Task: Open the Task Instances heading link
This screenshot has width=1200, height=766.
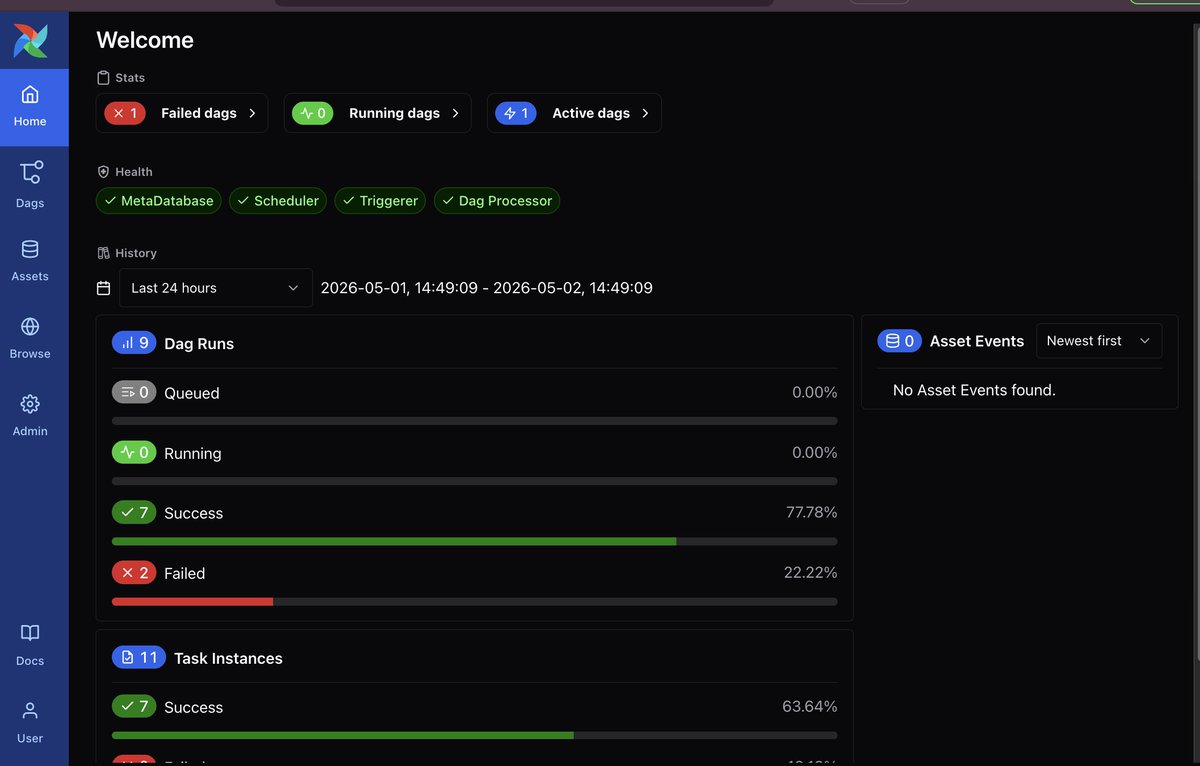Action: (228, 658)
